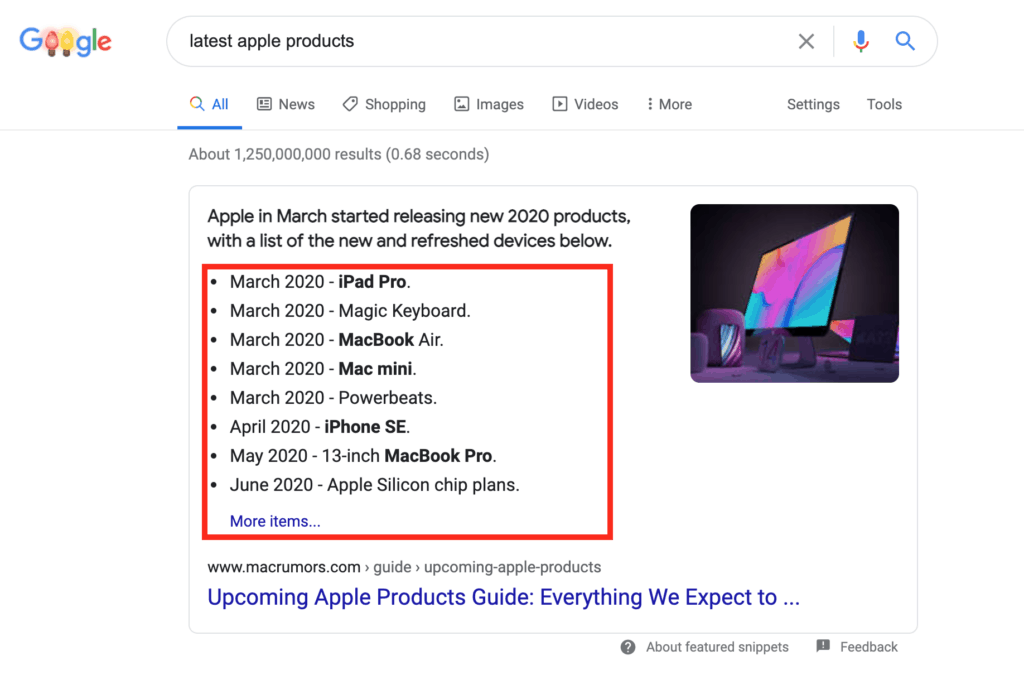The height and width of the screenshot is (675, 1024).
Task: Clear the search box with X icon
Action: point(806,41)
